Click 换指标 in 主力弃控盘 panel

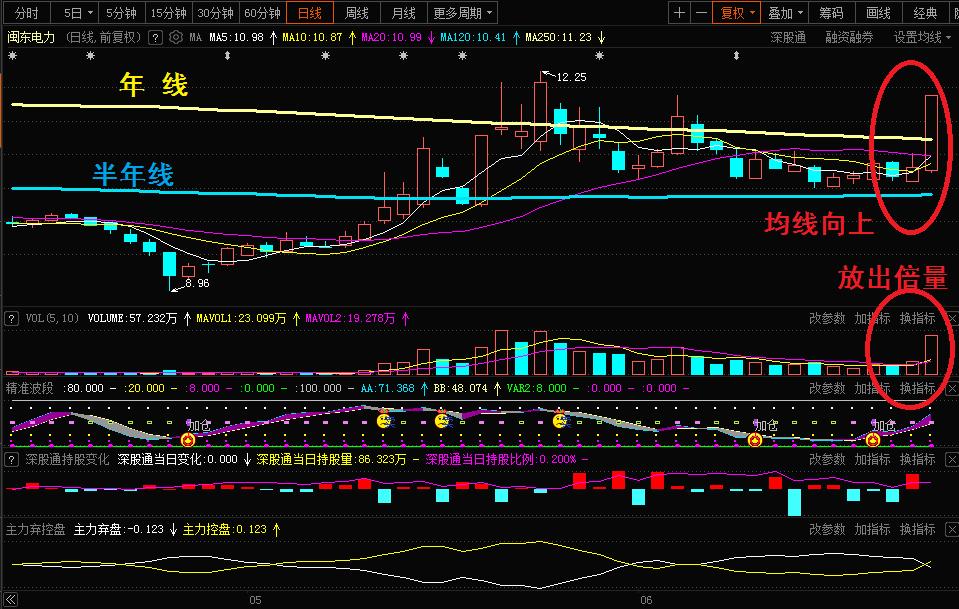click(x=917, y=529)
